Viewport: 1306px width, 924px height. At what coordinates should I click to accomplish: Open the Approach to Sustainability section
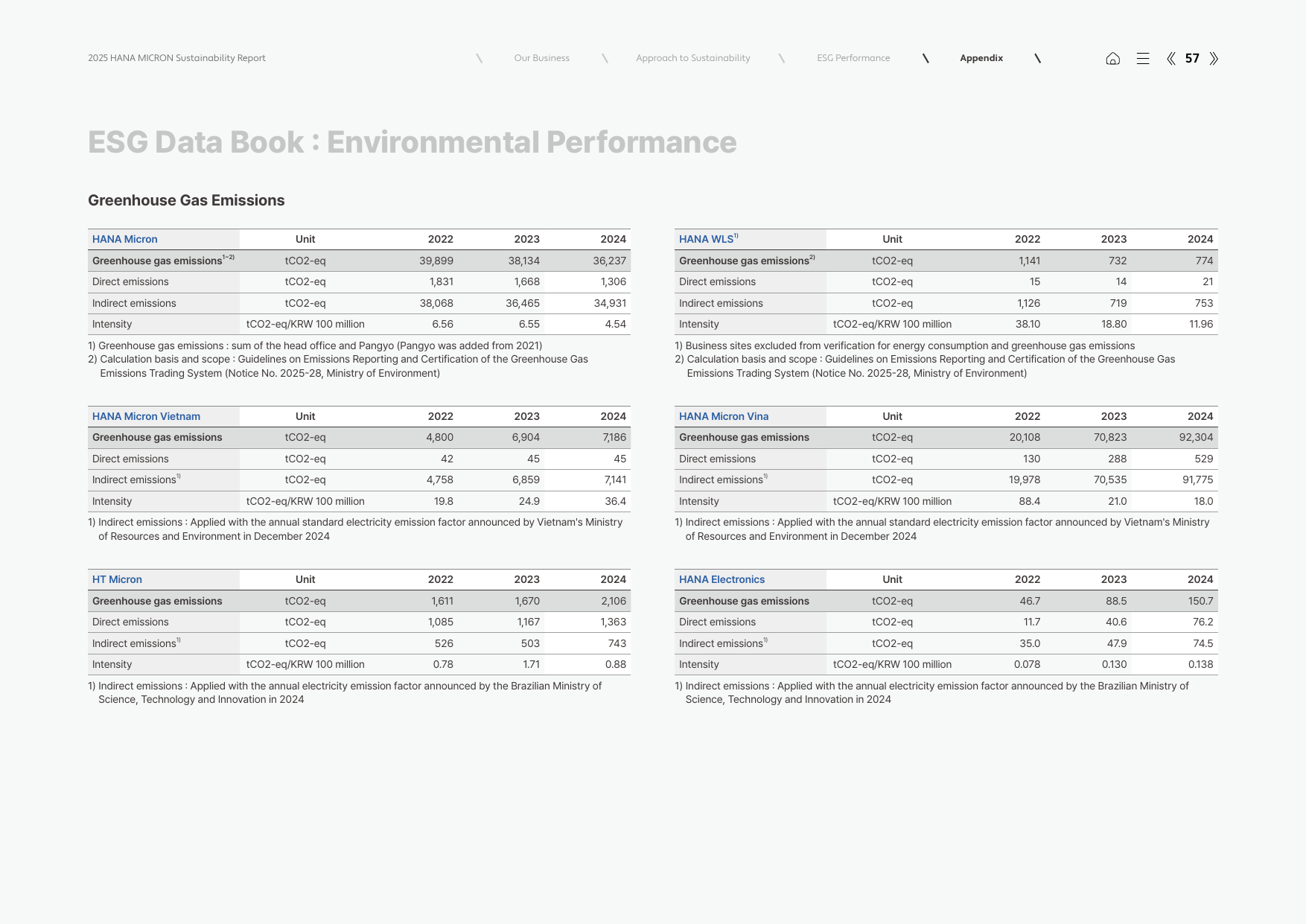pyautogui.click(x=692, y=58)
